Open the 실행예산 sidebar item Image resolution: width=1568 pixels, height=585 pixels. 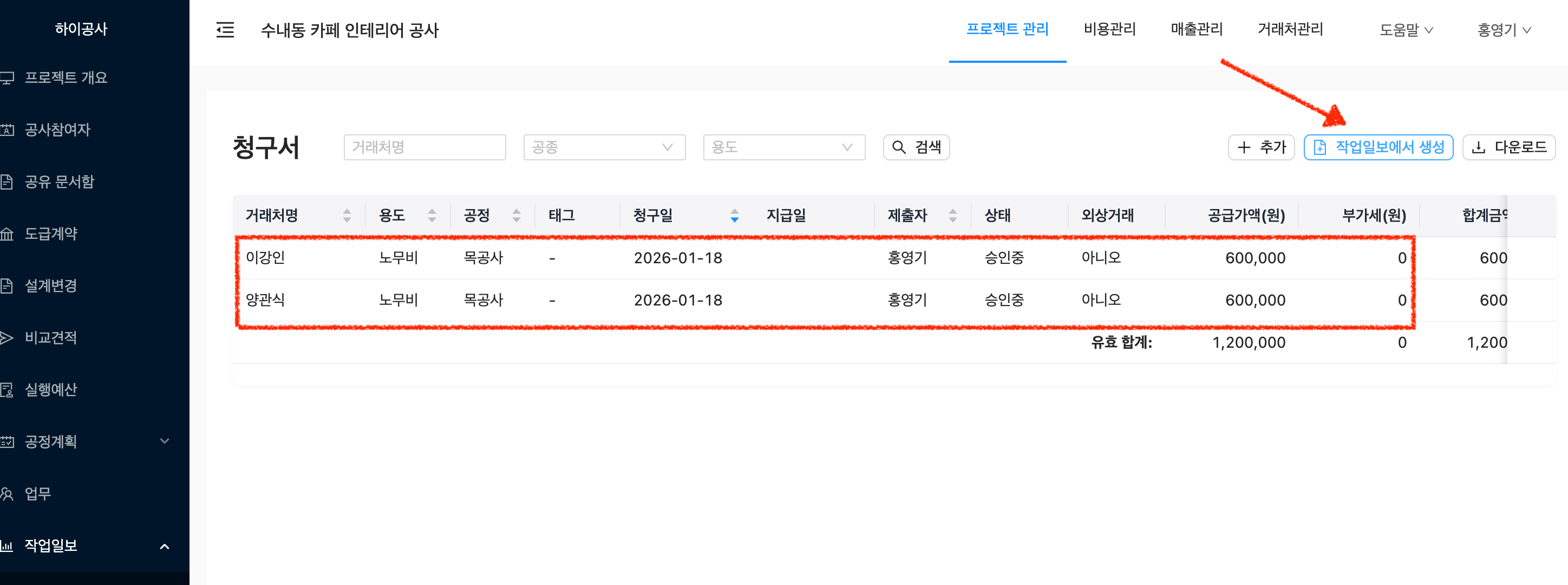pyautogui.click(x=50, y=389)
